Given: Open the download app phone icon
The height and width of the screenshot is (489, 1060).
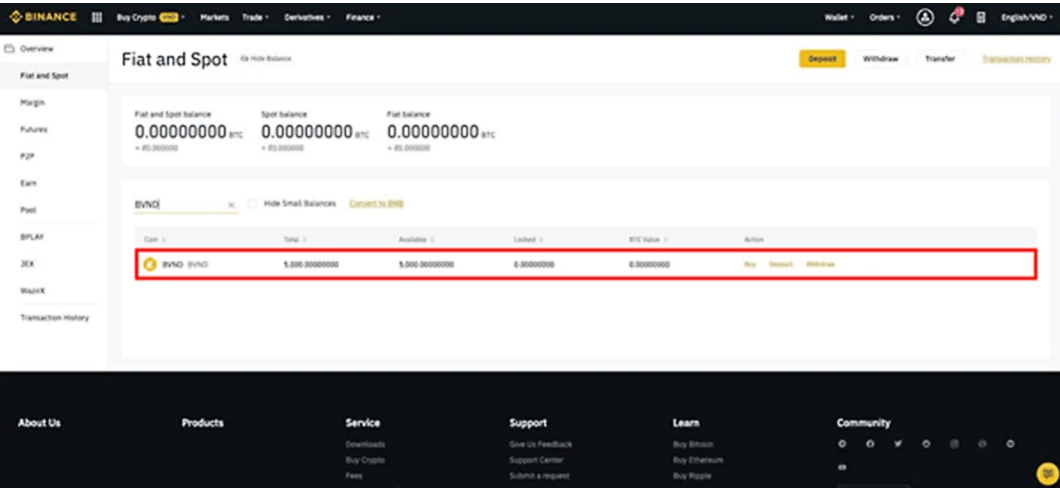Looking at the screenshot, I should pos(980,18).
